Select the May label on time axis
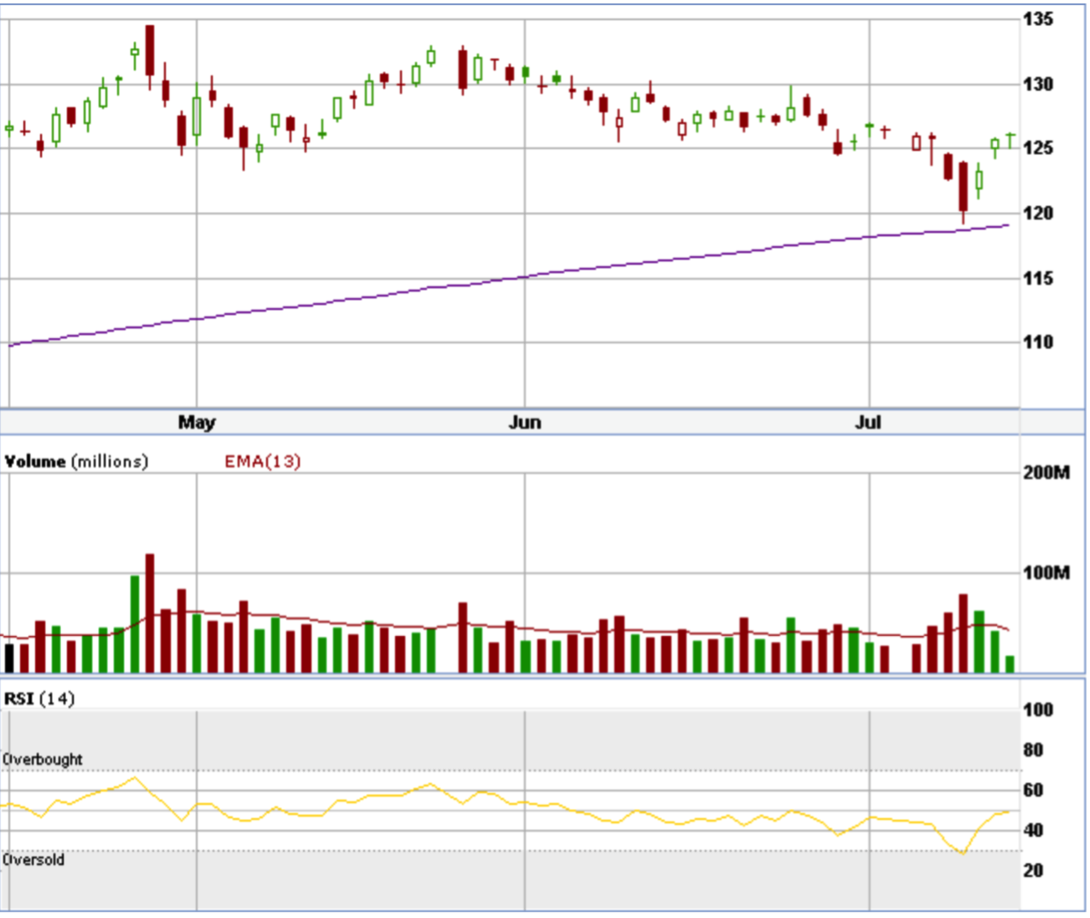 (x=197, y=423)
